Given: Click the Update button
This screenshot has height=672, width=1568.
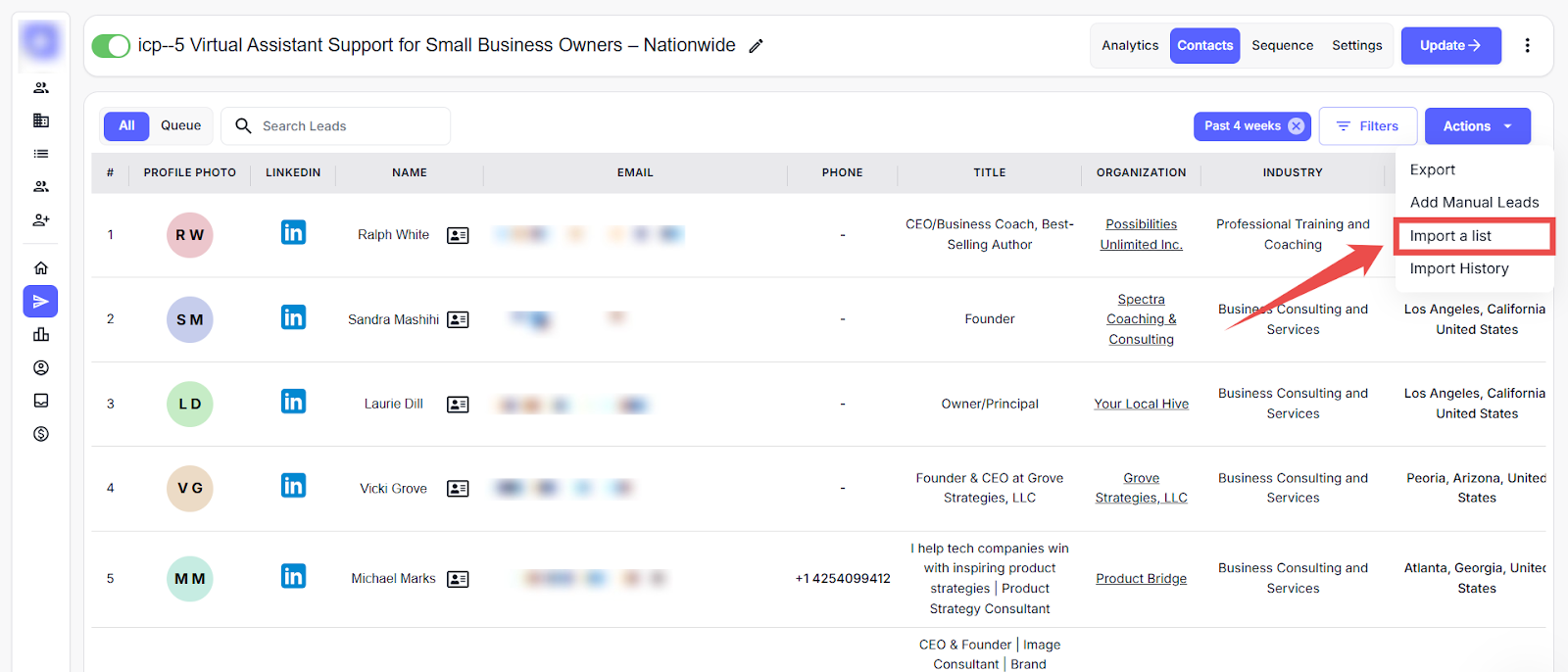Looking at the screenshot, I should 1450,46.
